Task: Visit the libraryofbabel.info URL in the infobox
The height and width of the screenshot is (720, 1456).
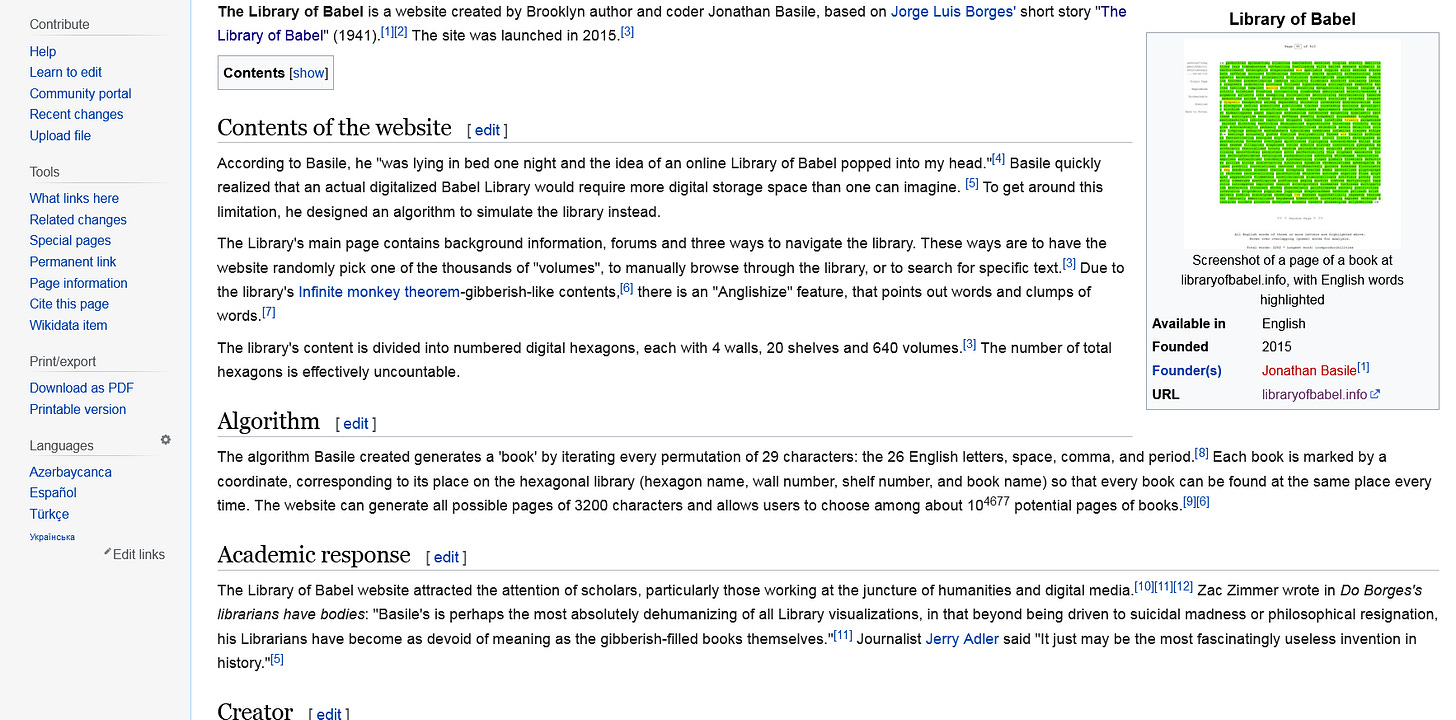Action: (1314, 394)
